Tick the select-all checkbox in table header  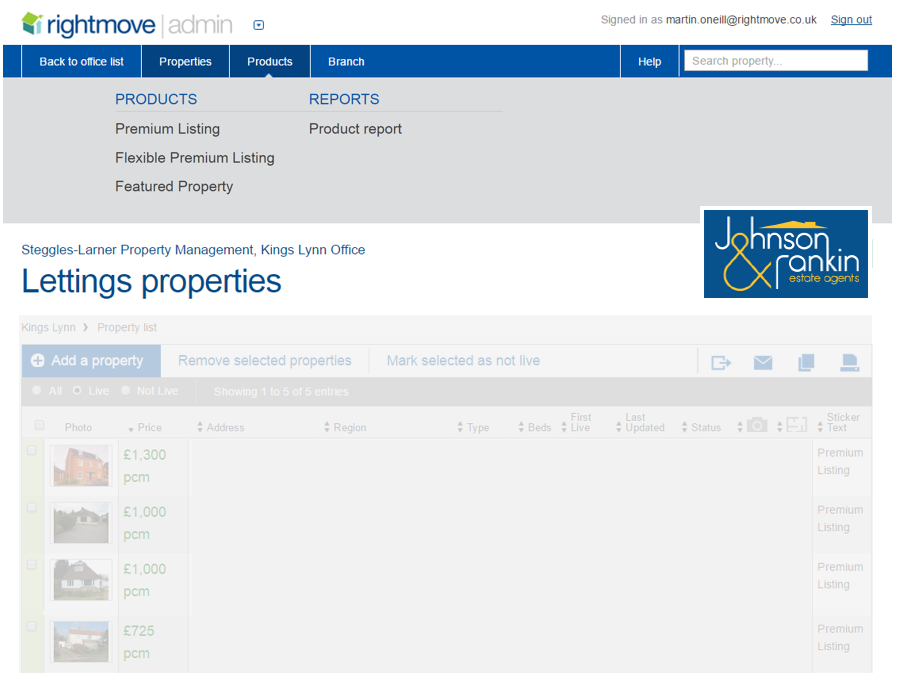39,425
